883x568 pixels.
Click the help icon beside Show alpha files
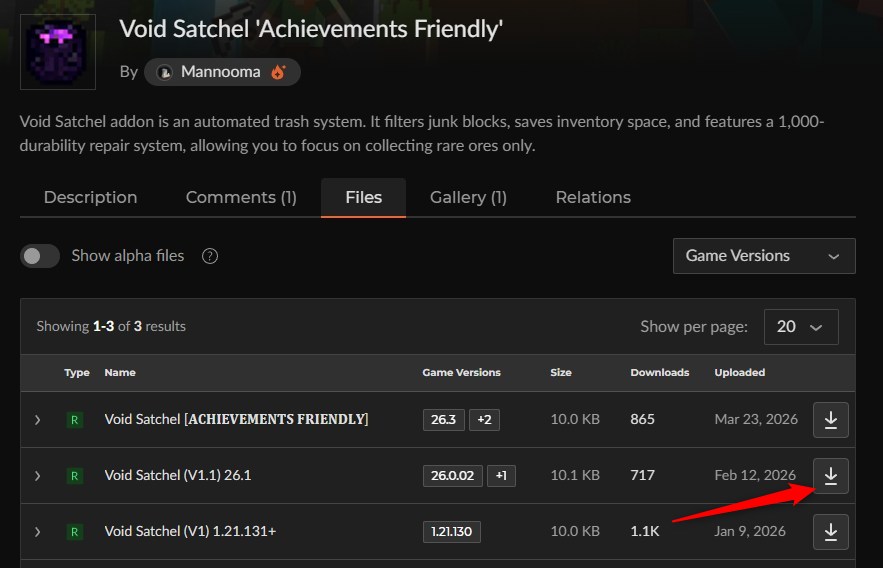210,256
